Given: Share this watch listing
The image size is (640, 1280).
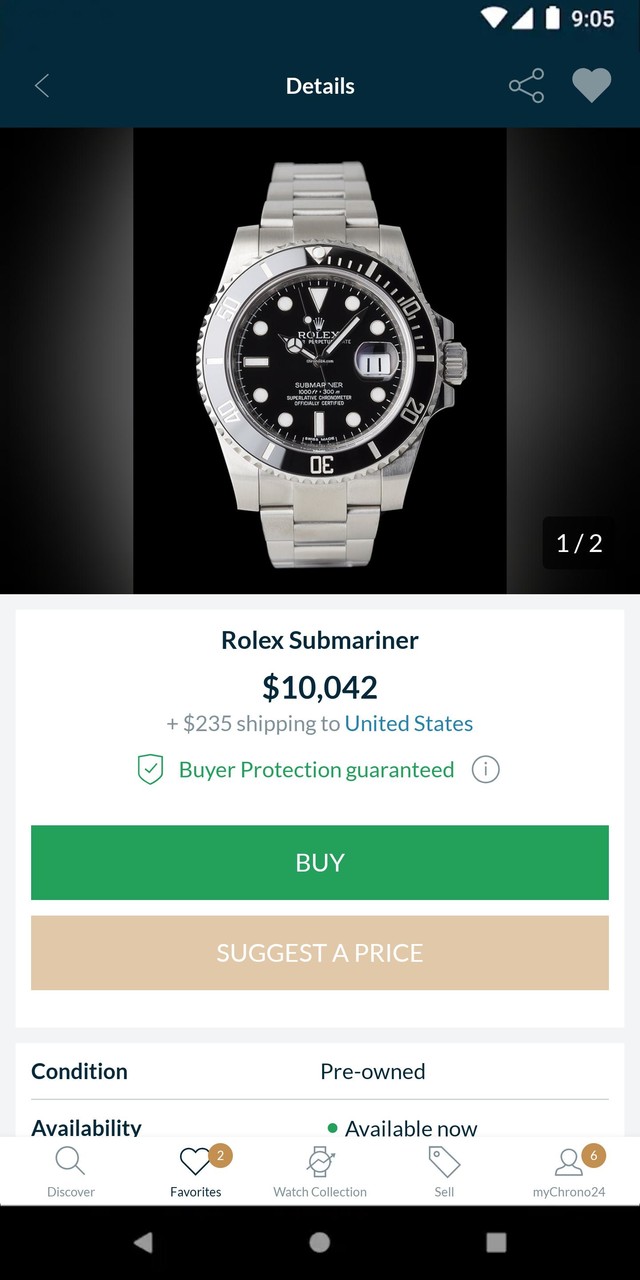Looking at the screenshot, I should (526, 86).
